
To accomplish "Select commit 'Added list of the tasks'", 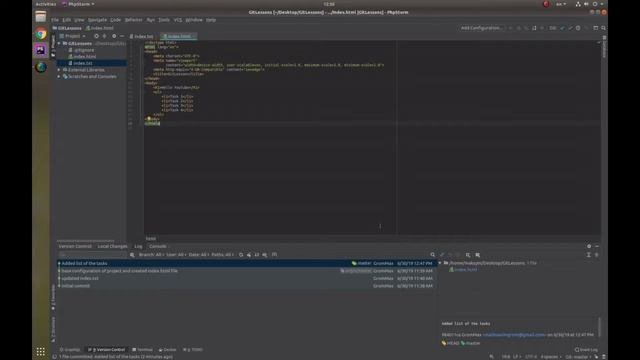I will pyautogui.click(x=247, y=264).
